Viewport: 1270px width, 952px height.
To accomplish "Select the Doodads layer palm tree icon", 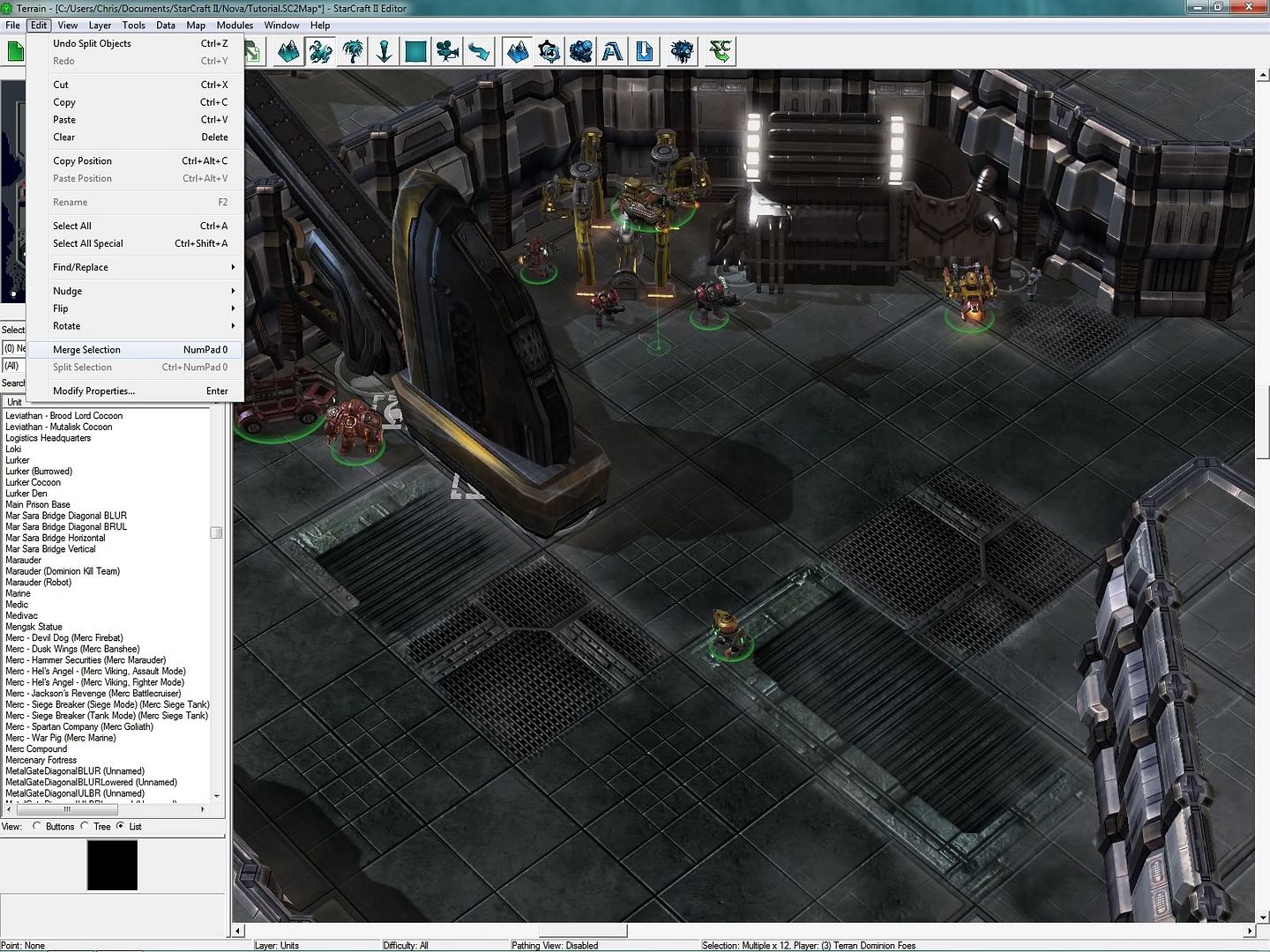I will (353, 51).
